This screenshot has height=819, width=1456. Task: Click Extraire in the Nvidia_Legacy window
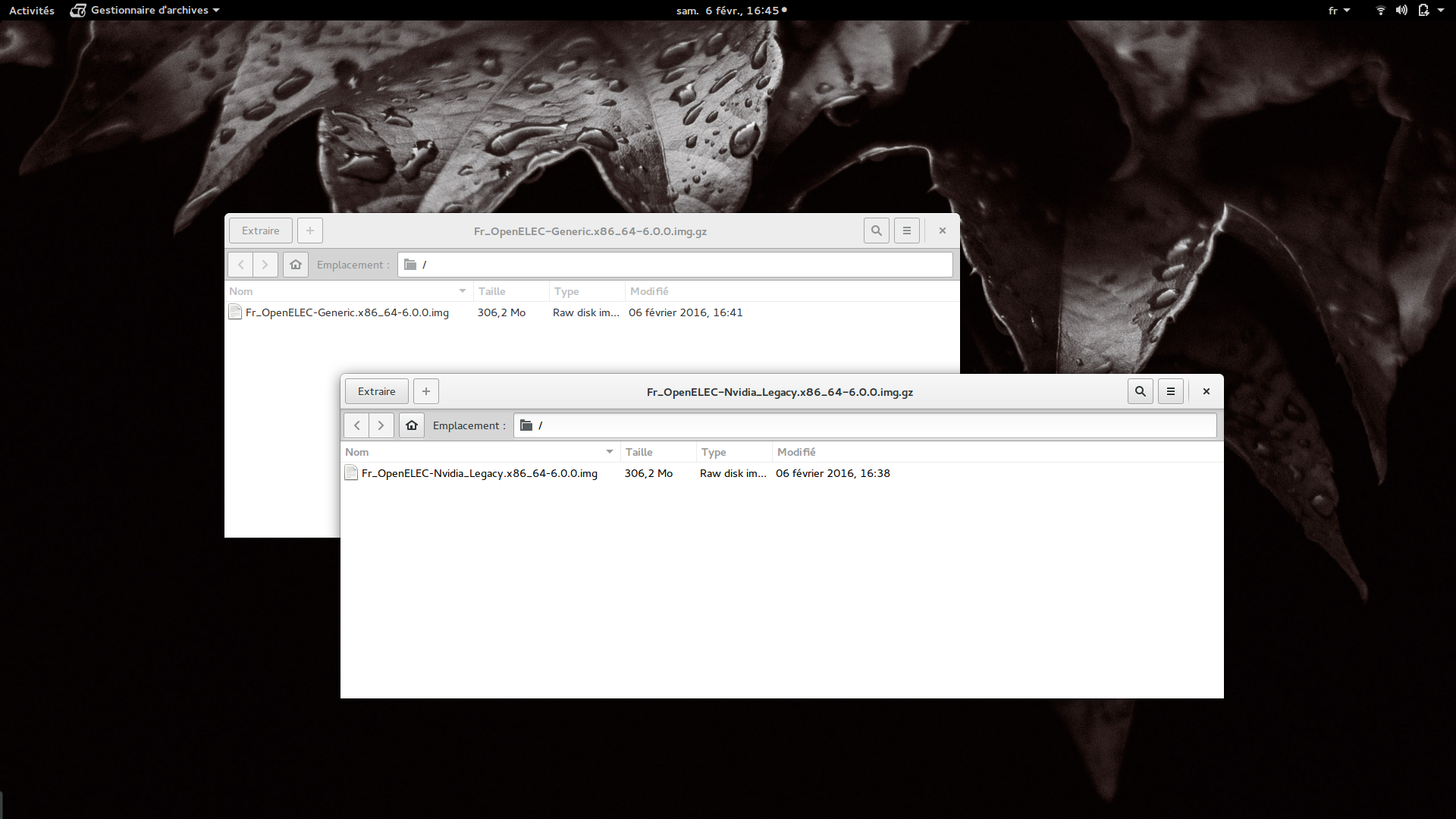tap(377, 391)
